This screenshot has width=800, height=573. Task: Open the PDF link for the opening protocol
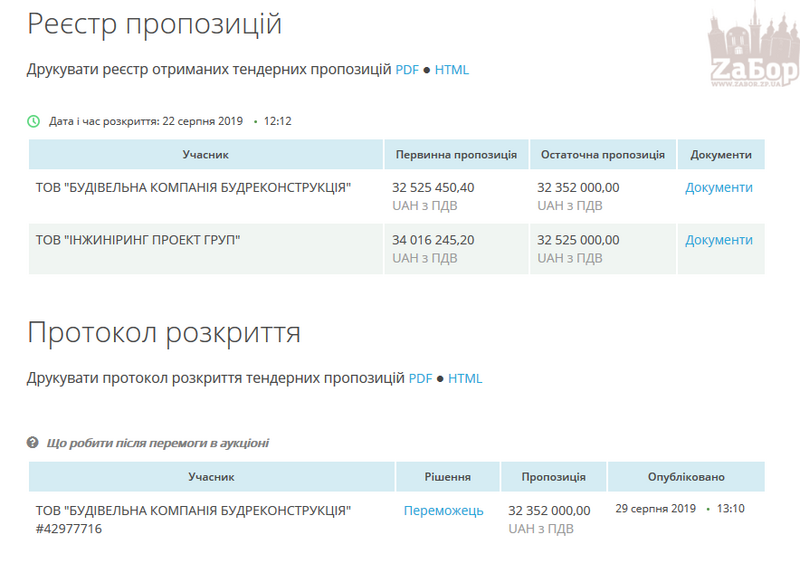point(420,379)
